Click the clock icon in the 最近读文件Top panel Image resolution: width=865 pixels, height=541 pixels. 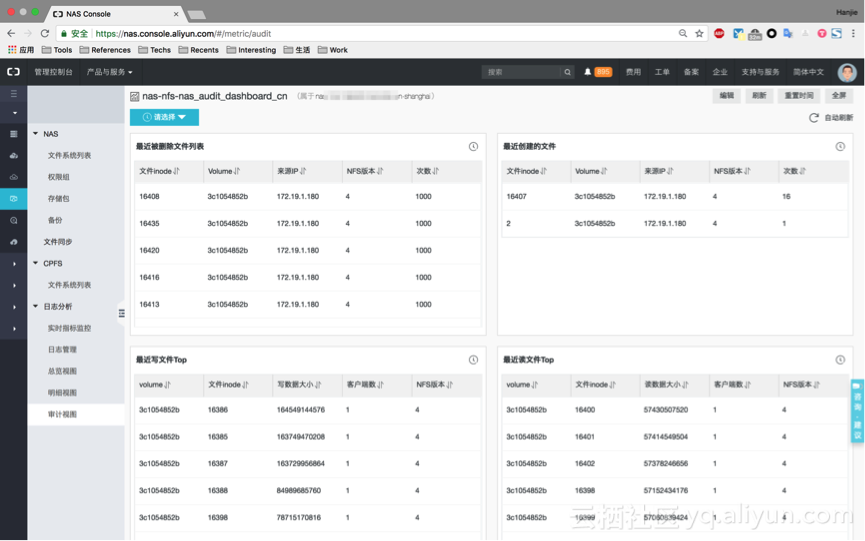point(840,360)
